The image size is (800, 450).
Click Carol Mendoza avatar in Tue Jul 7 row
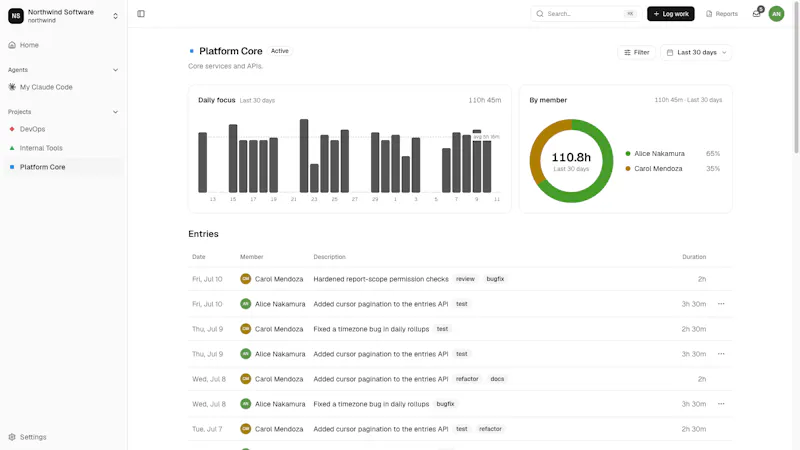(245, 429)
